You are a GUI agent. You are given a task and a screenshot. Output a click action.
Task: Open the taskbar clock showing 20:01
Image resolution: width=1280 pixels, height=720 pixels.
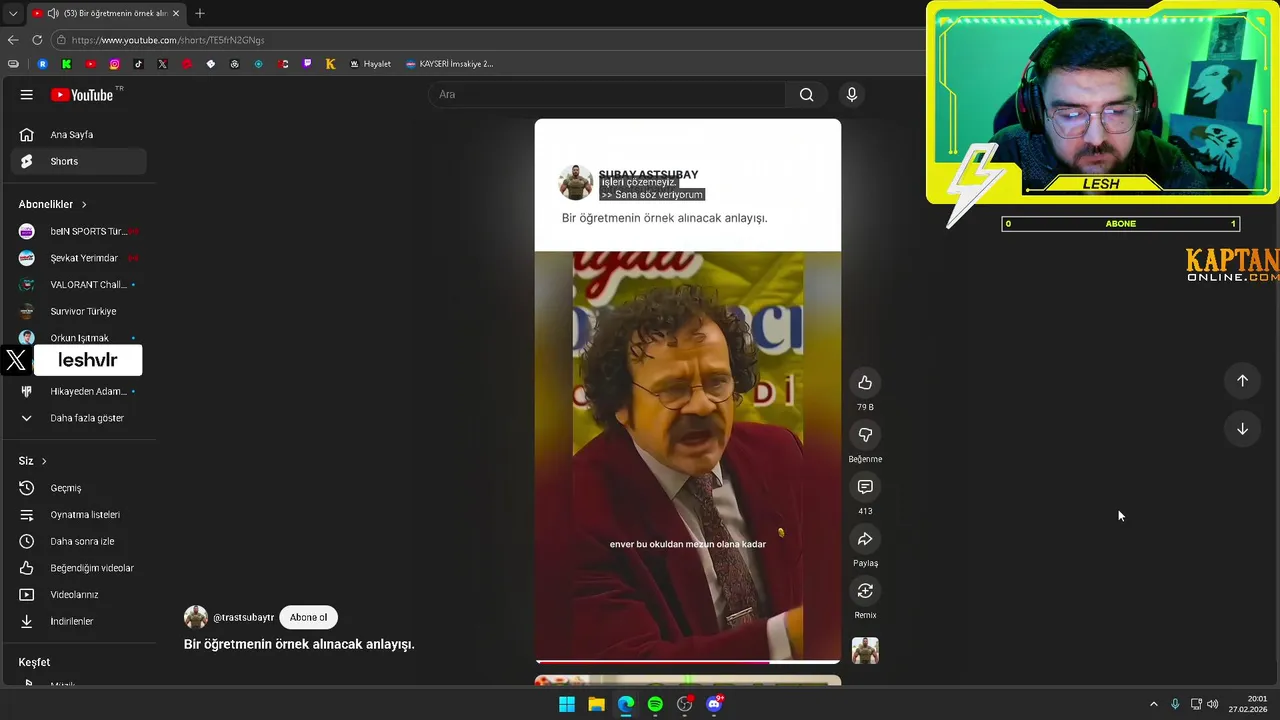[x=1248, y=704]
